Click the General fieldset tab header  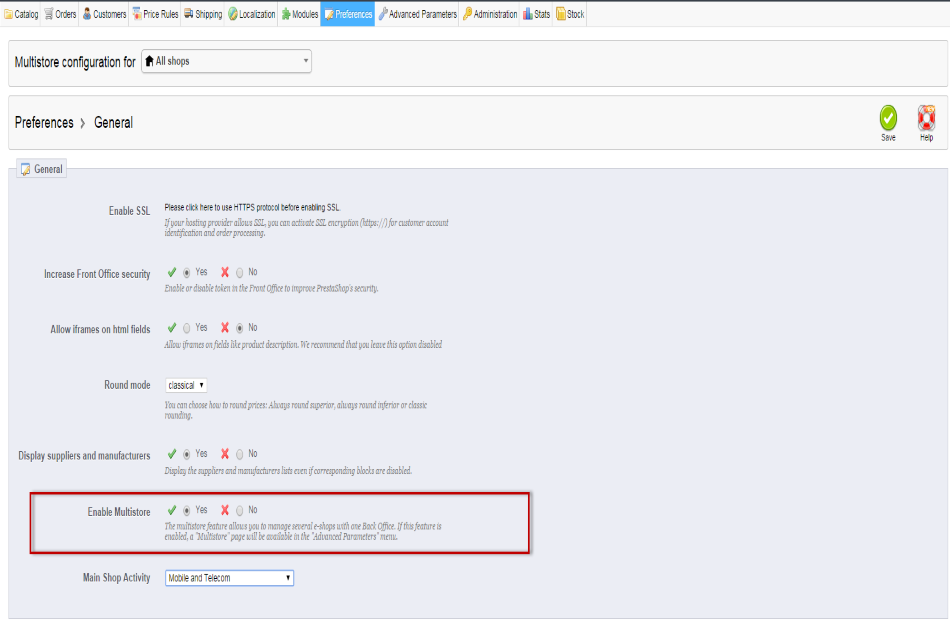42,169
